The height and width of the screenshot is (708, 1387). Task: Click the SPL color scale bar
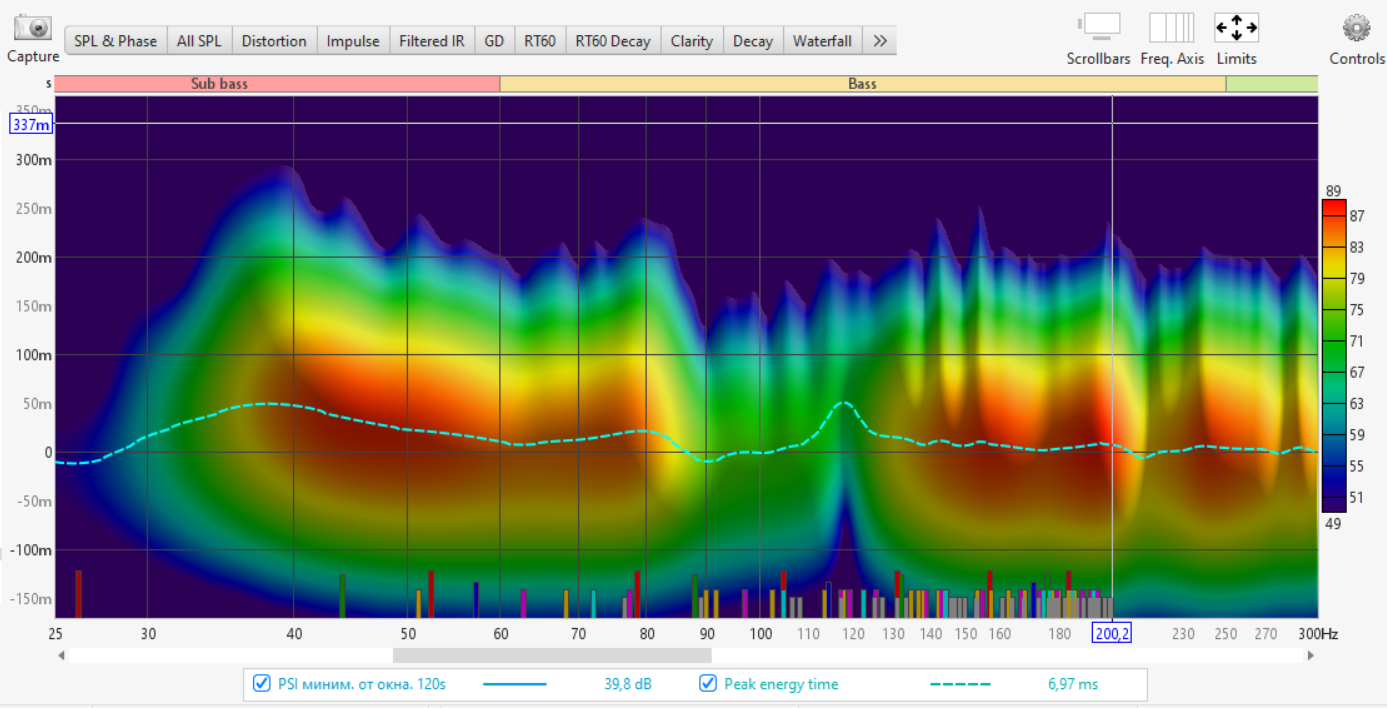coord(1334,355)
